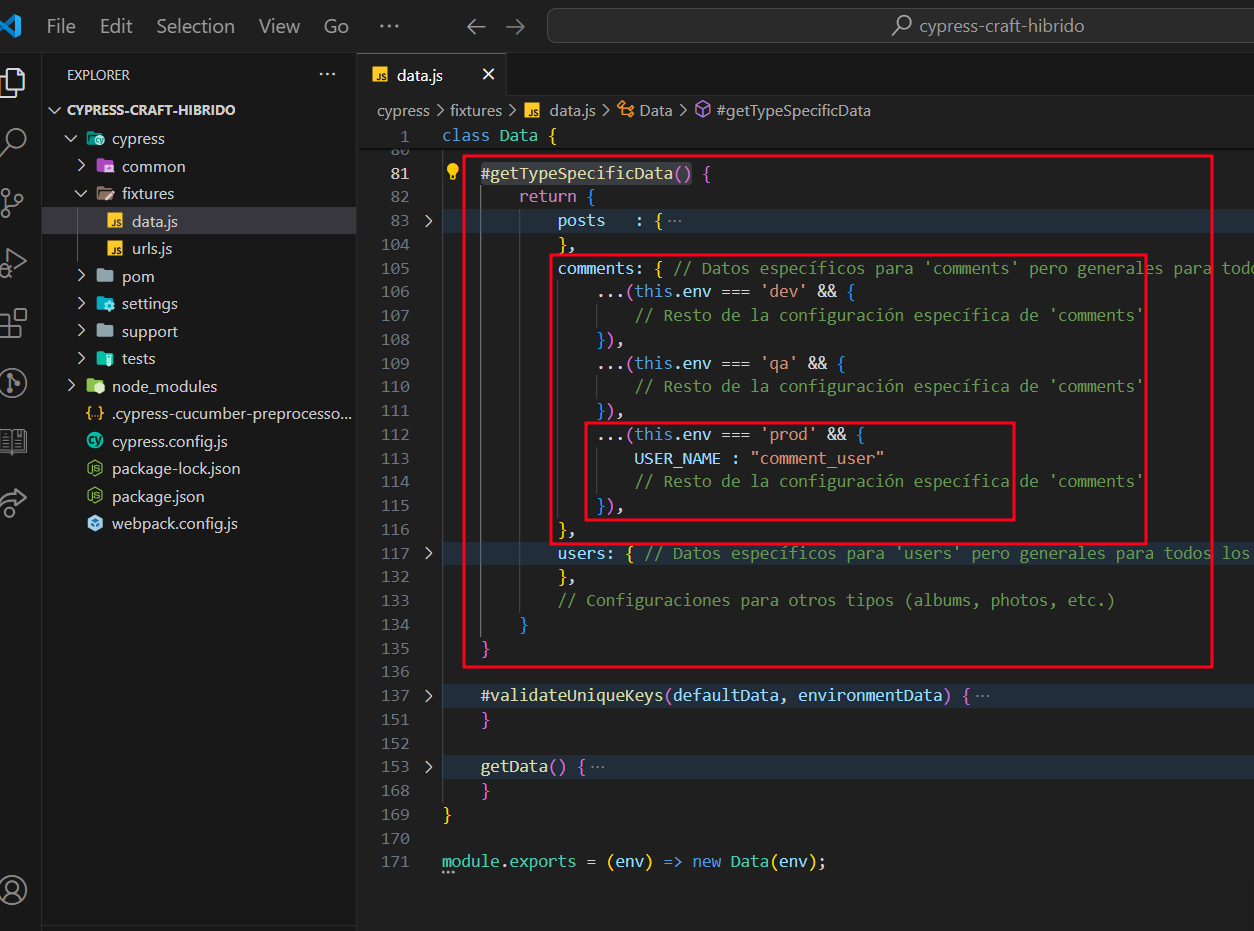This screenshot has width=1254, height=931.
Task: Unfold the users block on line 117
Action: [428, 553]
